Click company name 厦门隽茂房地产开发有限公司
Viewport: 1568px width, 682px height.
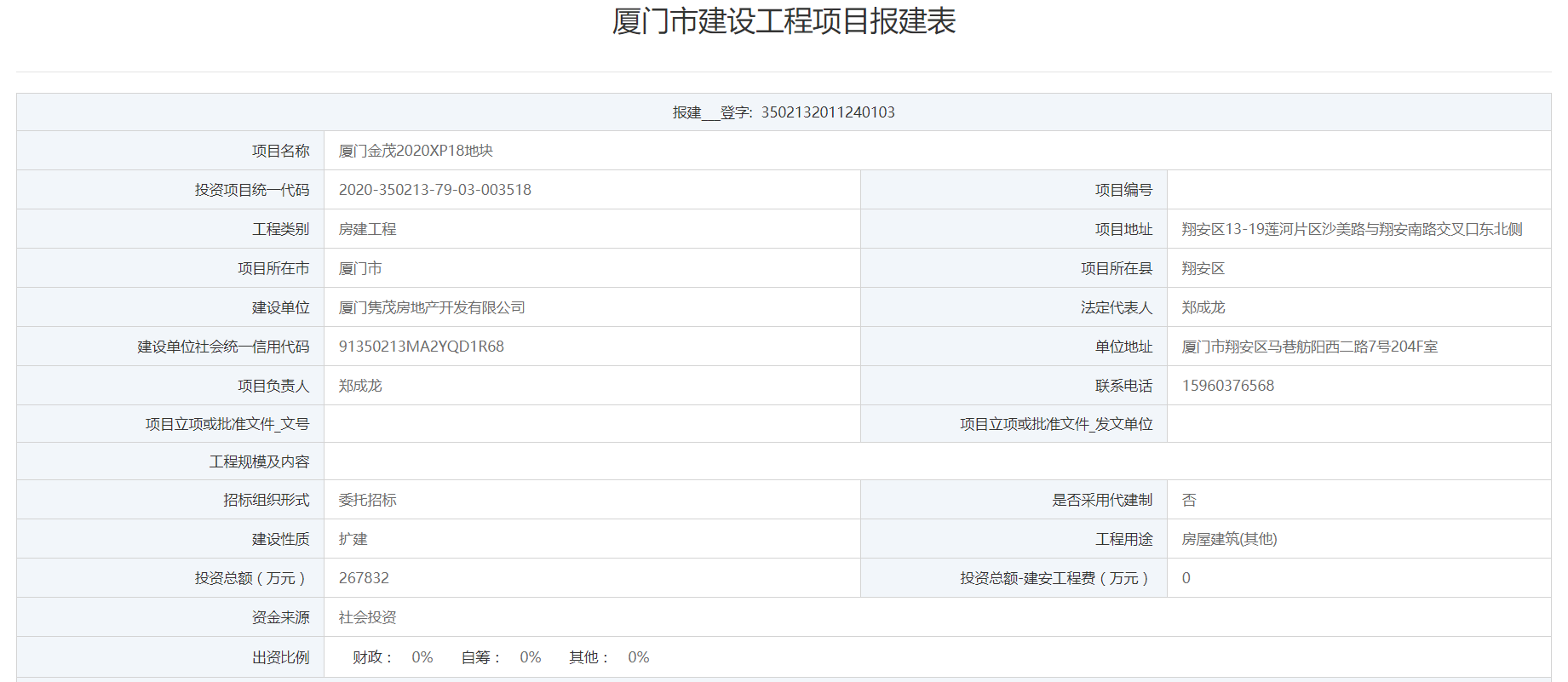coord(432,307)
